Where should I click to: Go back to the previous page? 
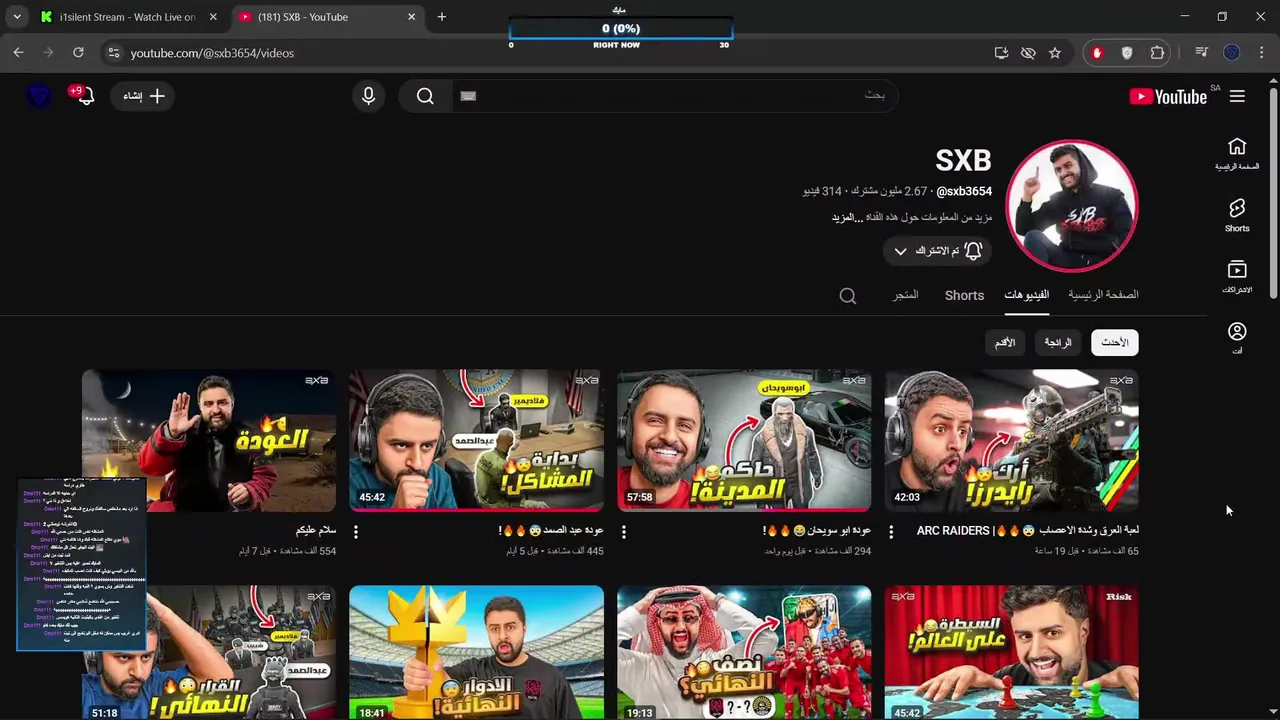coord(18,53)
